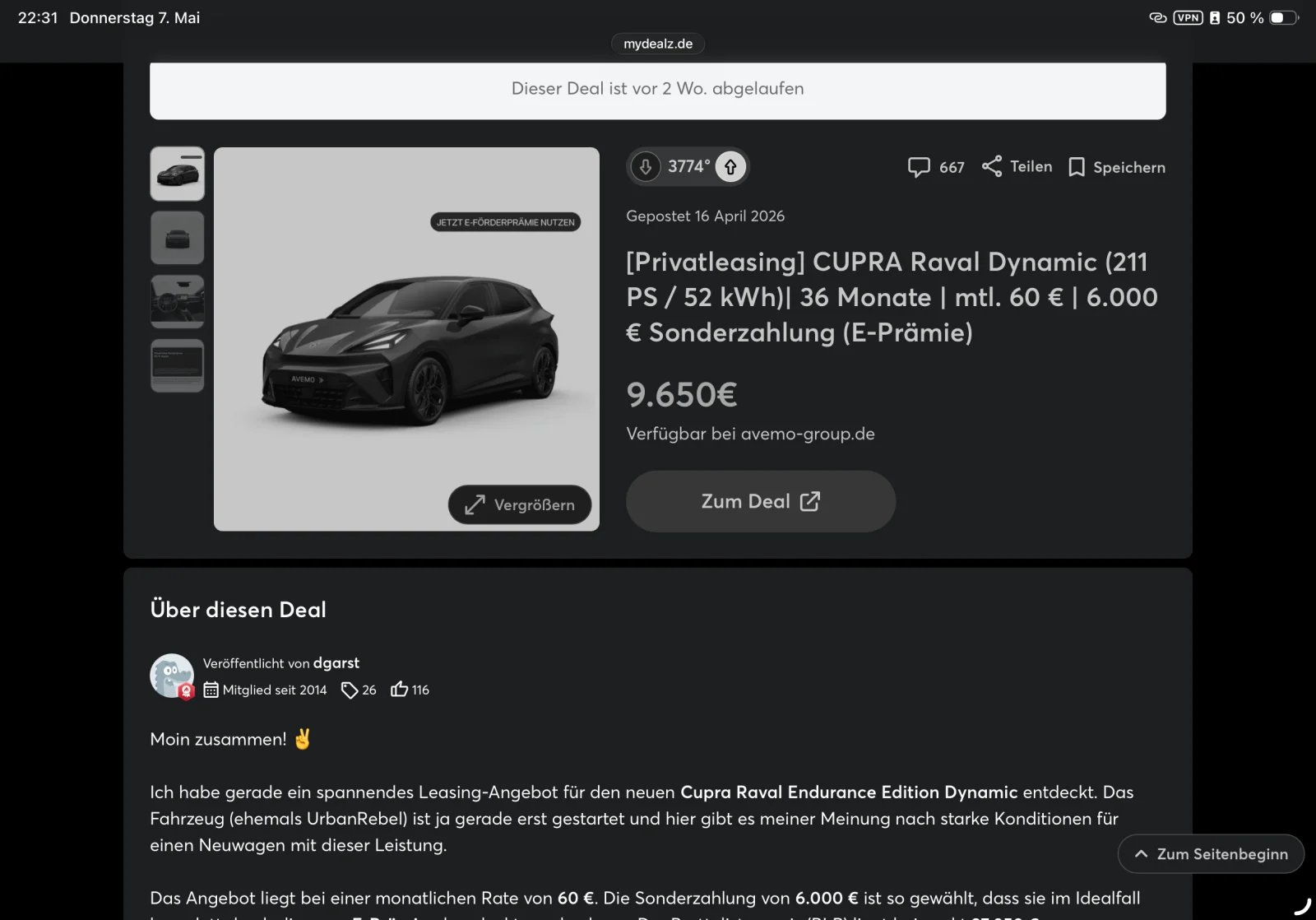Click the price text 9.650€
Viewport: 1316px width, 920px height.
[x=682, y=395]
